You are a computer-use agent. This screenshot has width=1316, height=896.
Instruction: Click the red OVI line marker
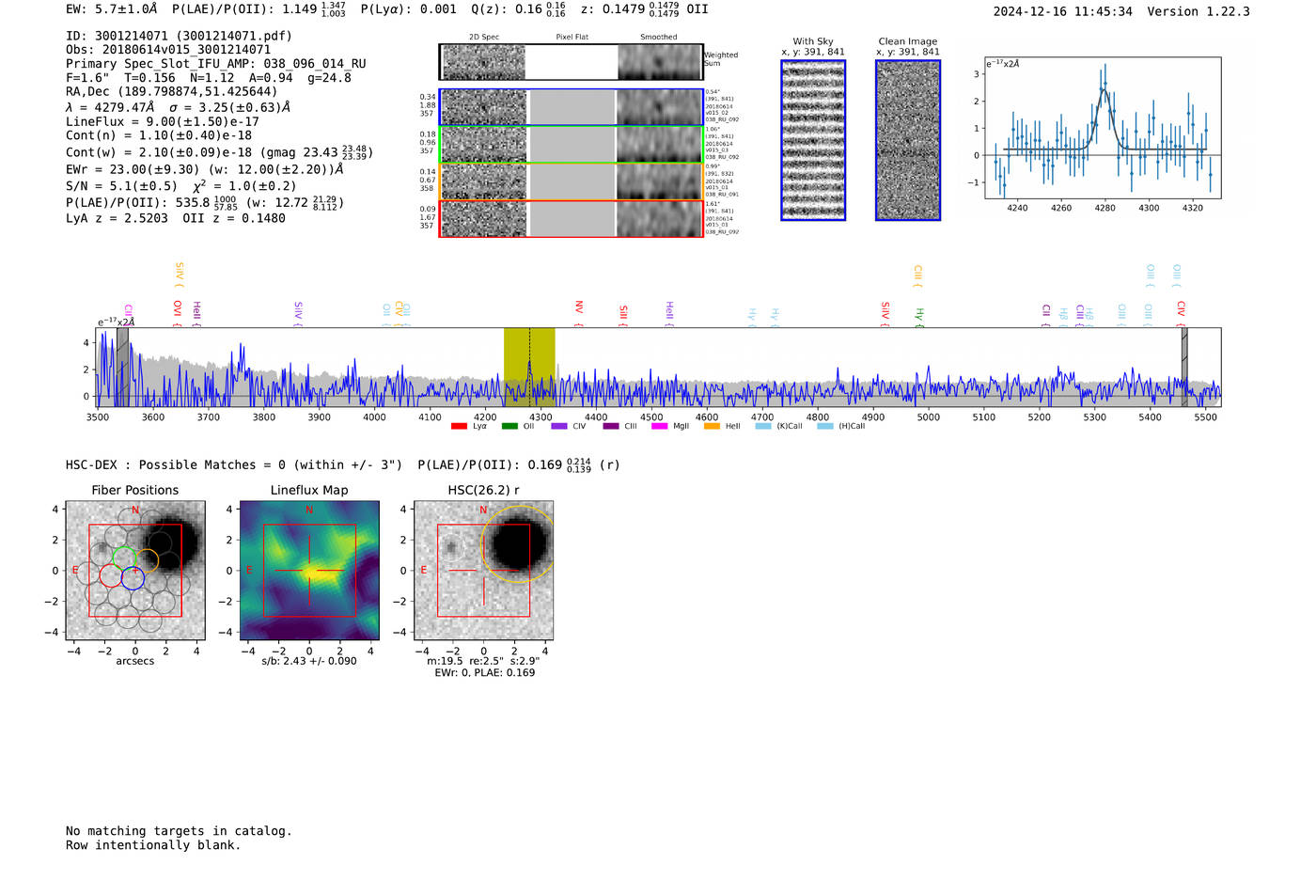click(x=178, y=314)
